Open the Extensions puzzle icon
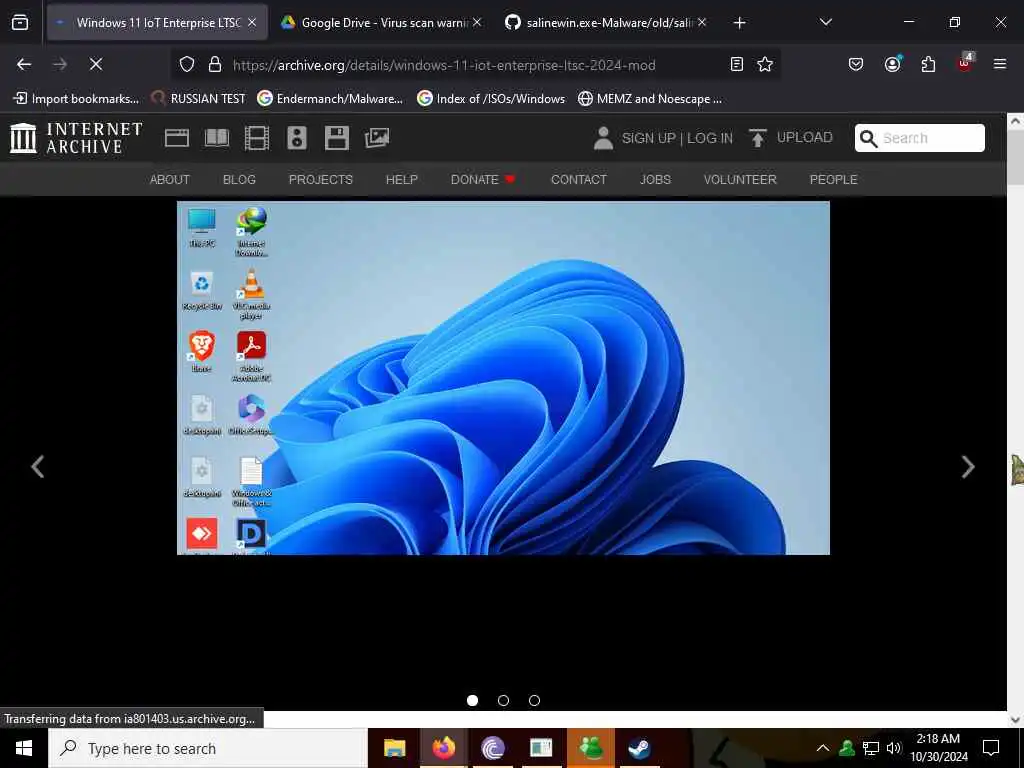 [928, 64]
